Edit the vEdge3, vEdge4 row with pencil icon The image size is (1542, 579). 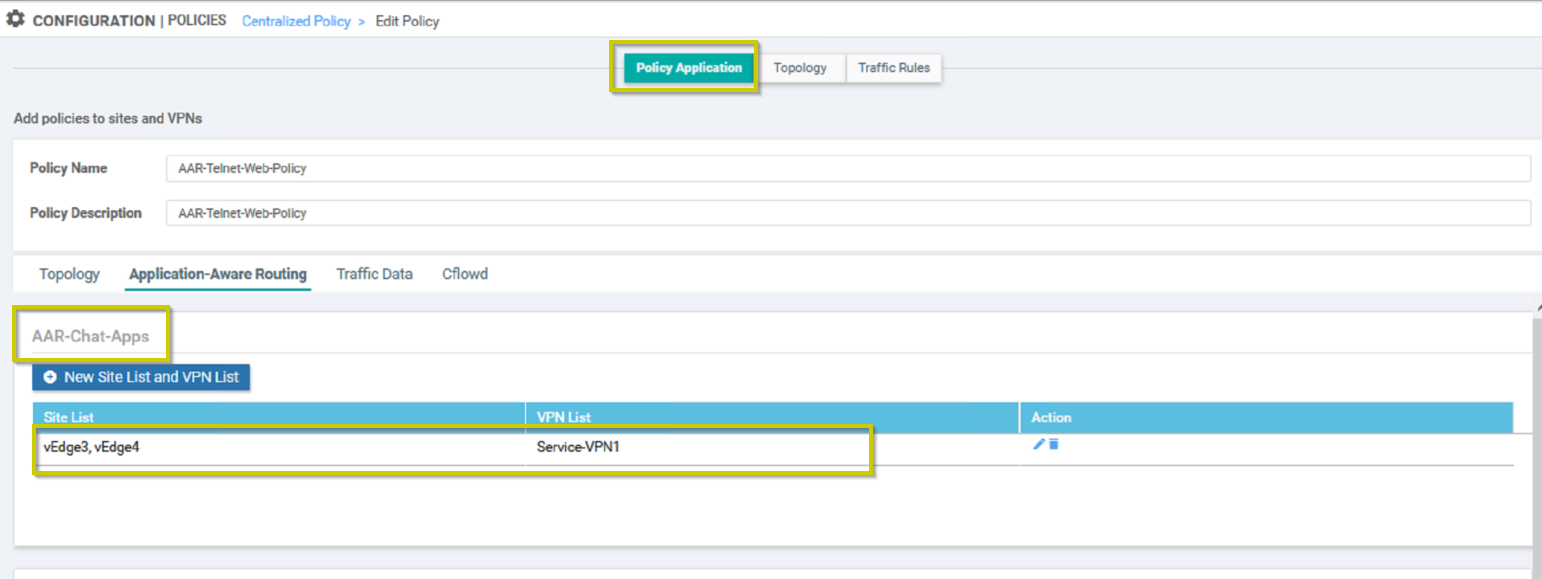click(1039, 444)
